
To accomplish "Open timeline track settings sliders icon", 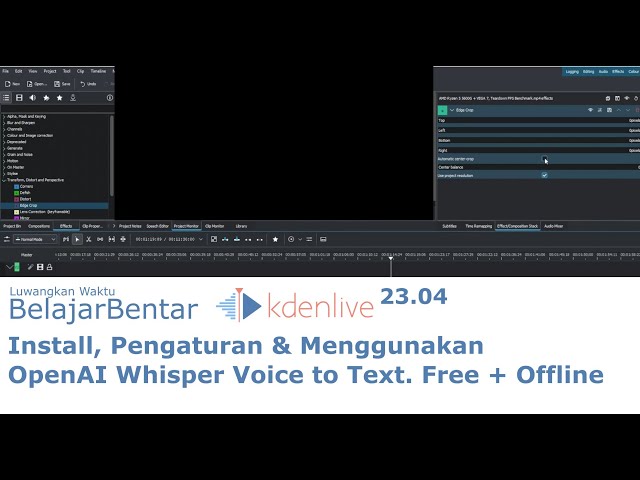I will point(309,239).
